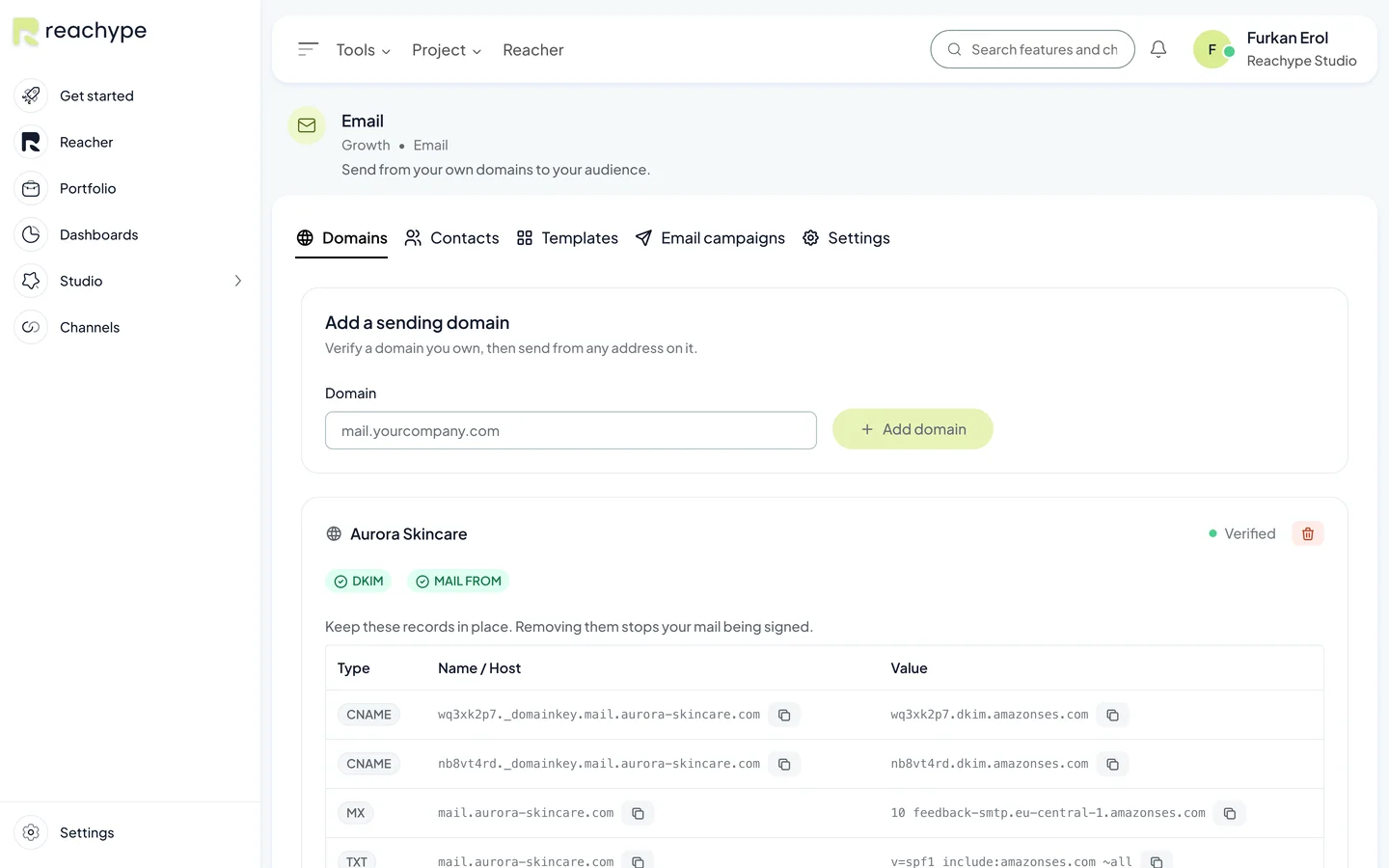Delete the Aurora Skincare domain

click(x=1308, y=533)
